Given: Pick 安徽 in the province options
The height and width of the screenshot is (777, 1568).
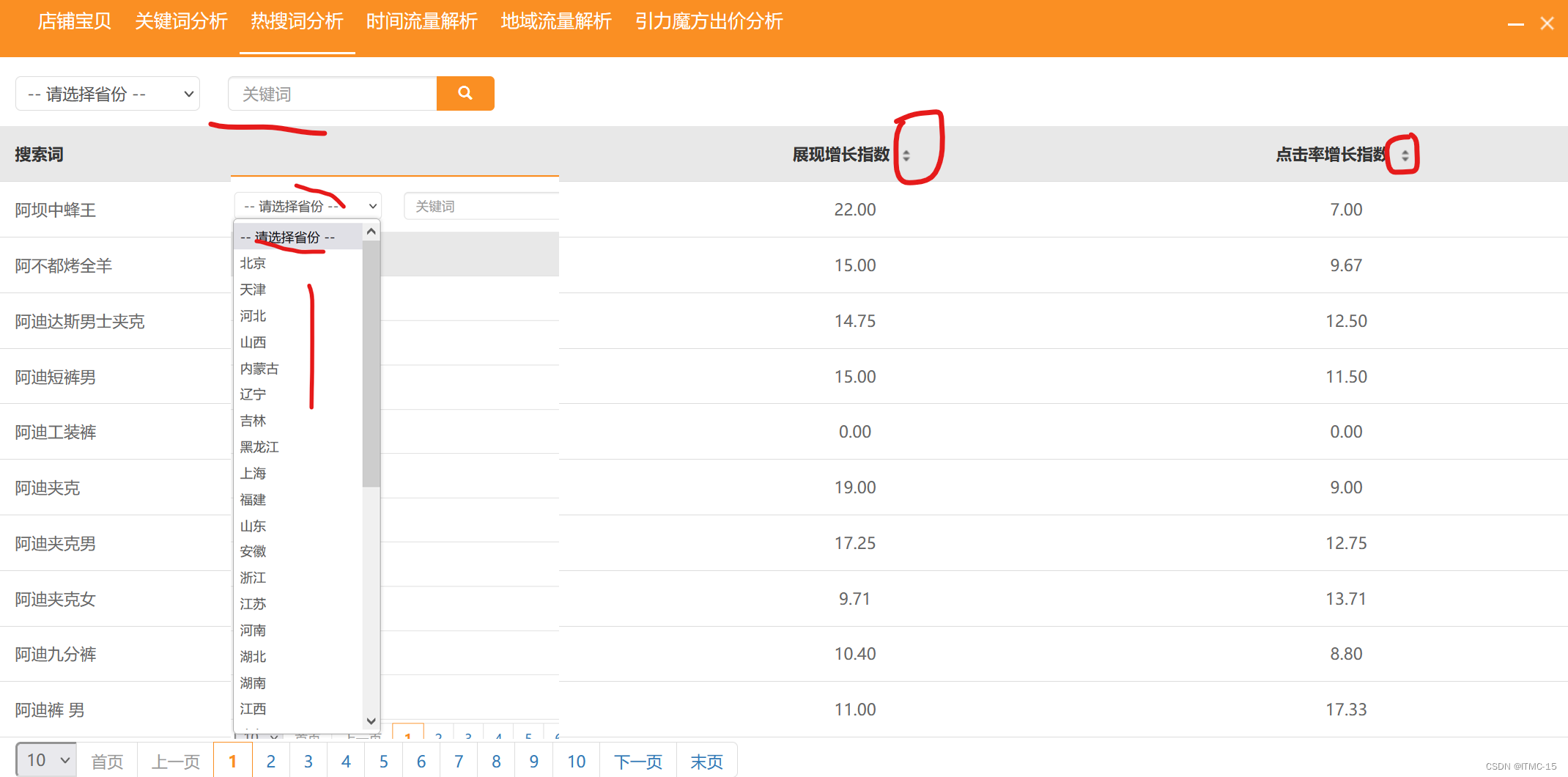Looking at the screenshot, I should [x=253, y=551].
